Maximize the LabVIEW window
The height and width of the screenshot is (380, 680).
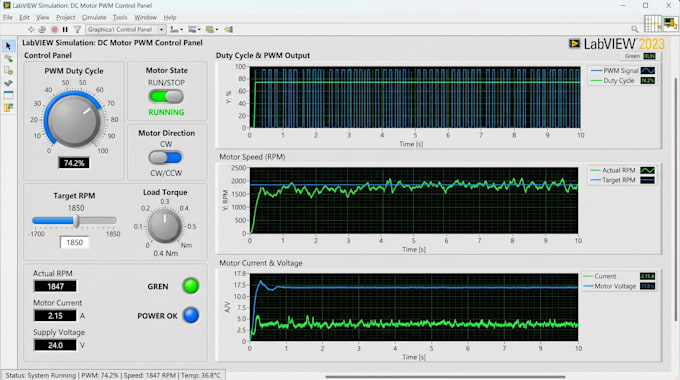tap(645, 6)
